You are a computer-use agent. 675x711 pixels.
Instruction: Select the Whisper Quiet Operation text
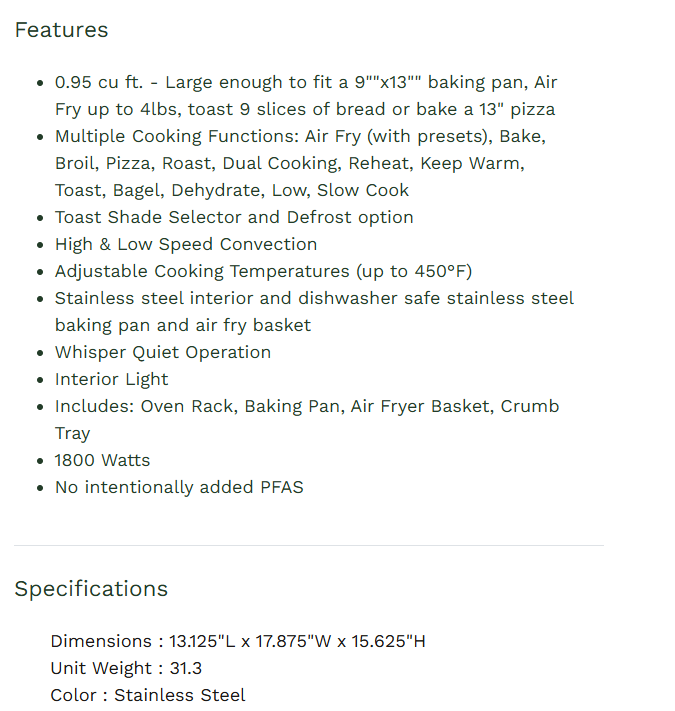coord(163,352)
